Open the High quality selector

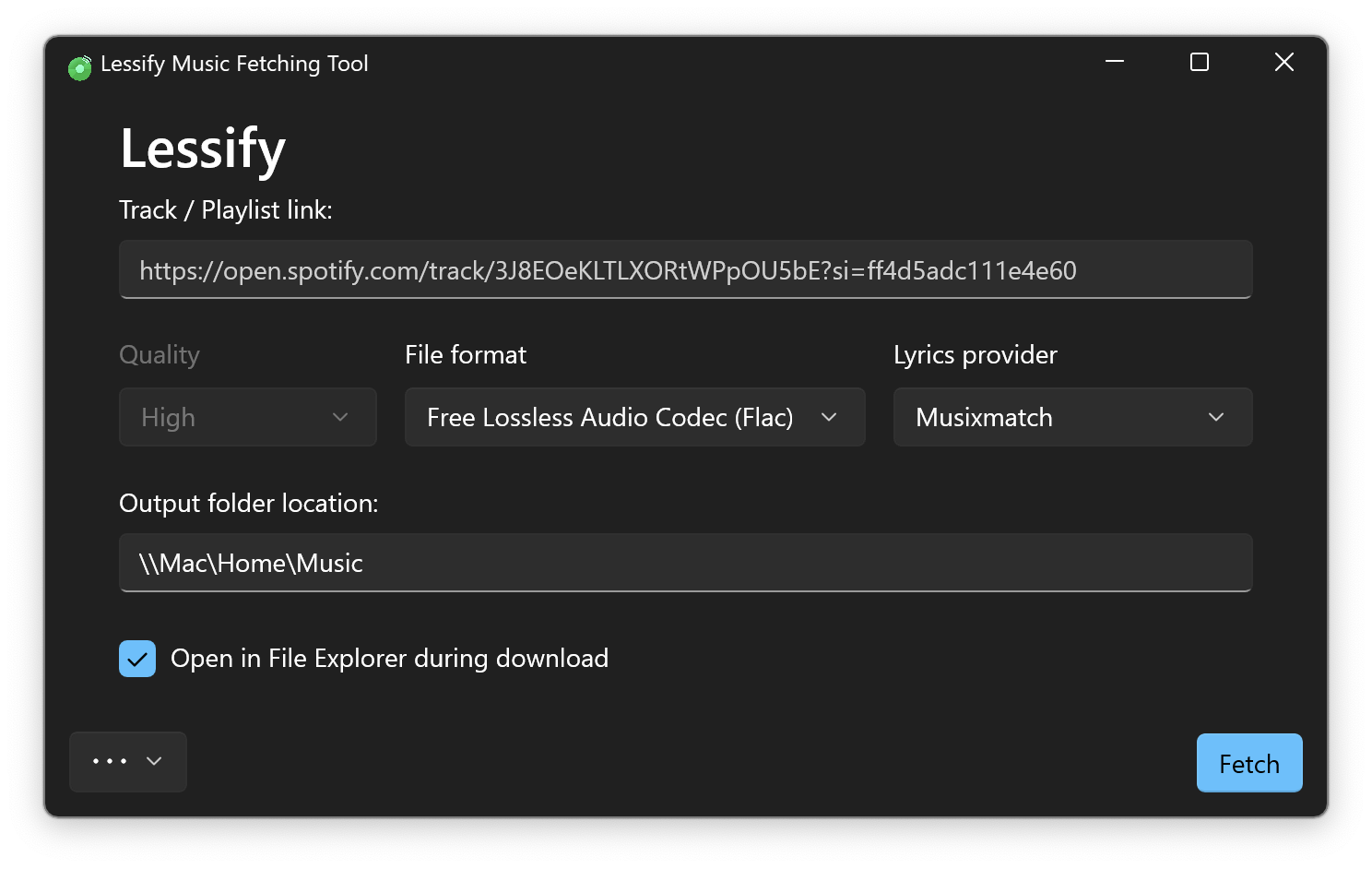pos(247,417)
